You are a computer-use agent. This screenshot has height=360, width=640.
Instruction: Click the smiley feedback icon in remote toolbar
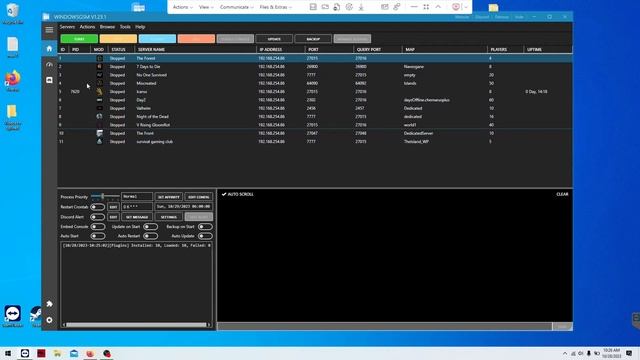point(456,7)
